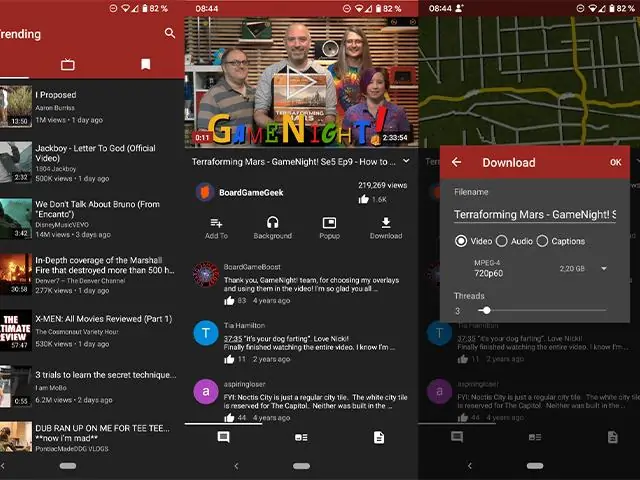Choose the Captions radio option

(x=543, y=241)
